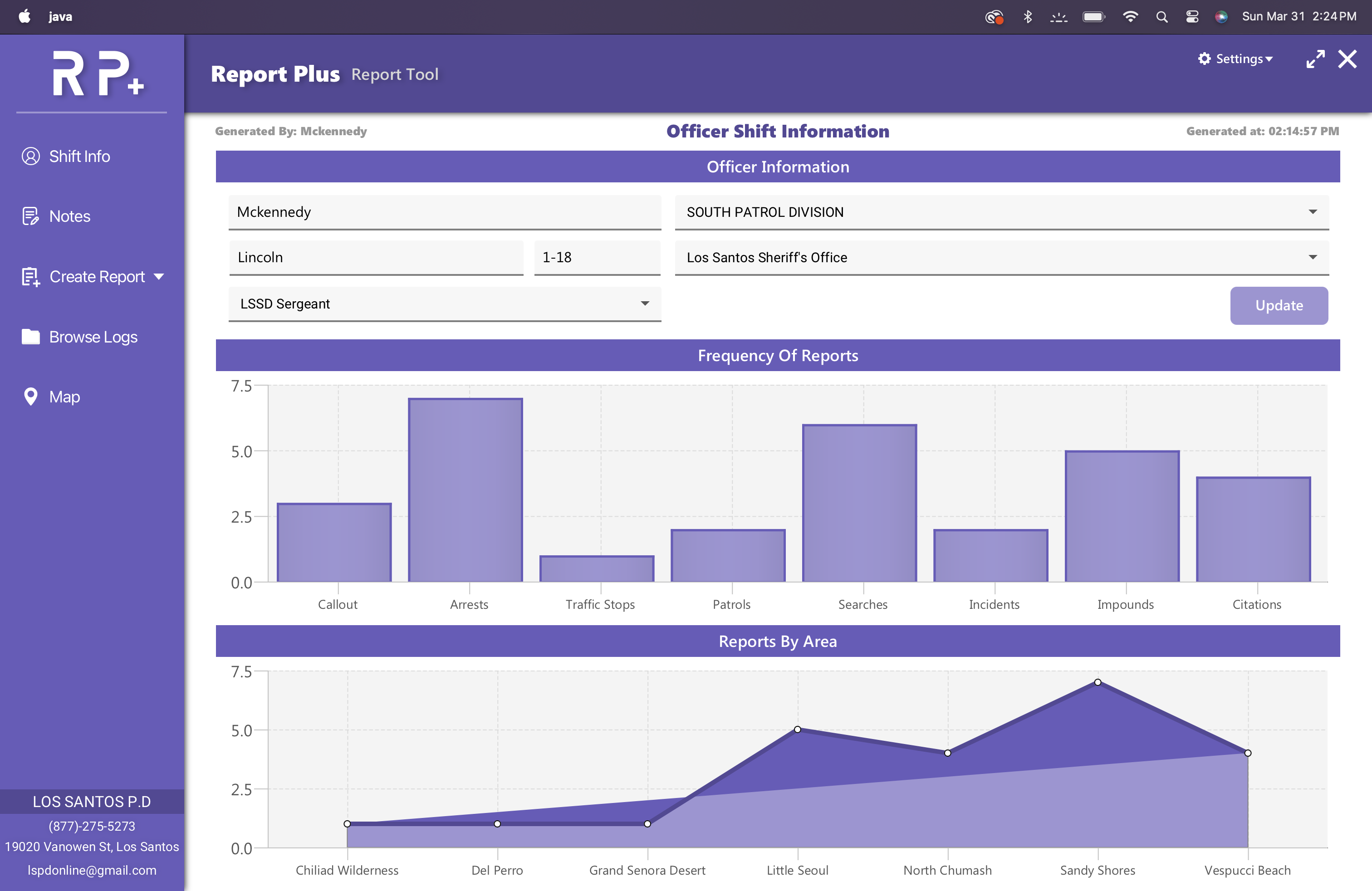Viewport: 1372px width, 891px height.
Task: Click the Notes notepad icon
Action: click(x=30, y=216)
